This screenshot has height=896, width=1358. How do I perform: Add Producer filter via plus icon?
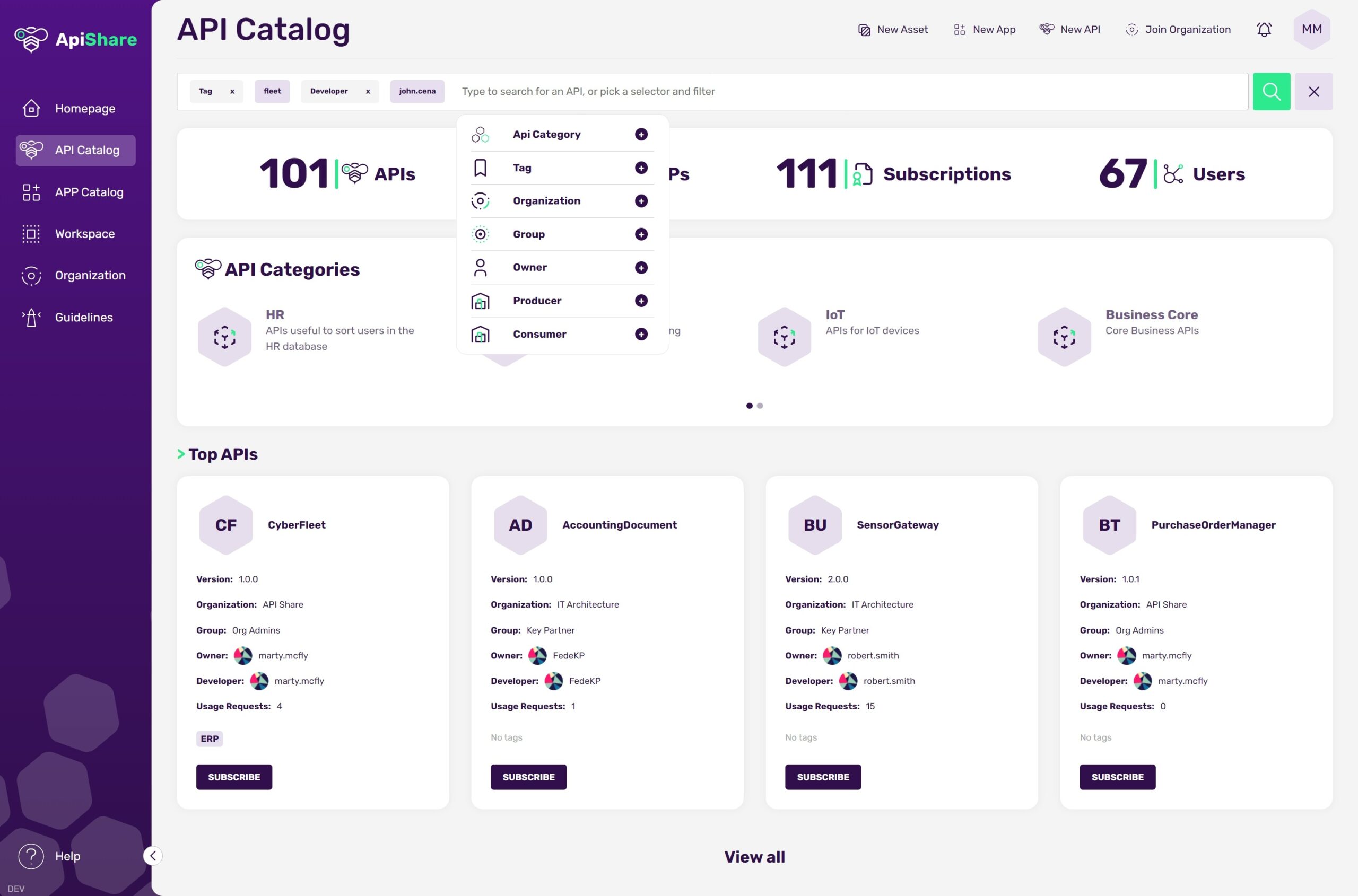click(641, 301)
